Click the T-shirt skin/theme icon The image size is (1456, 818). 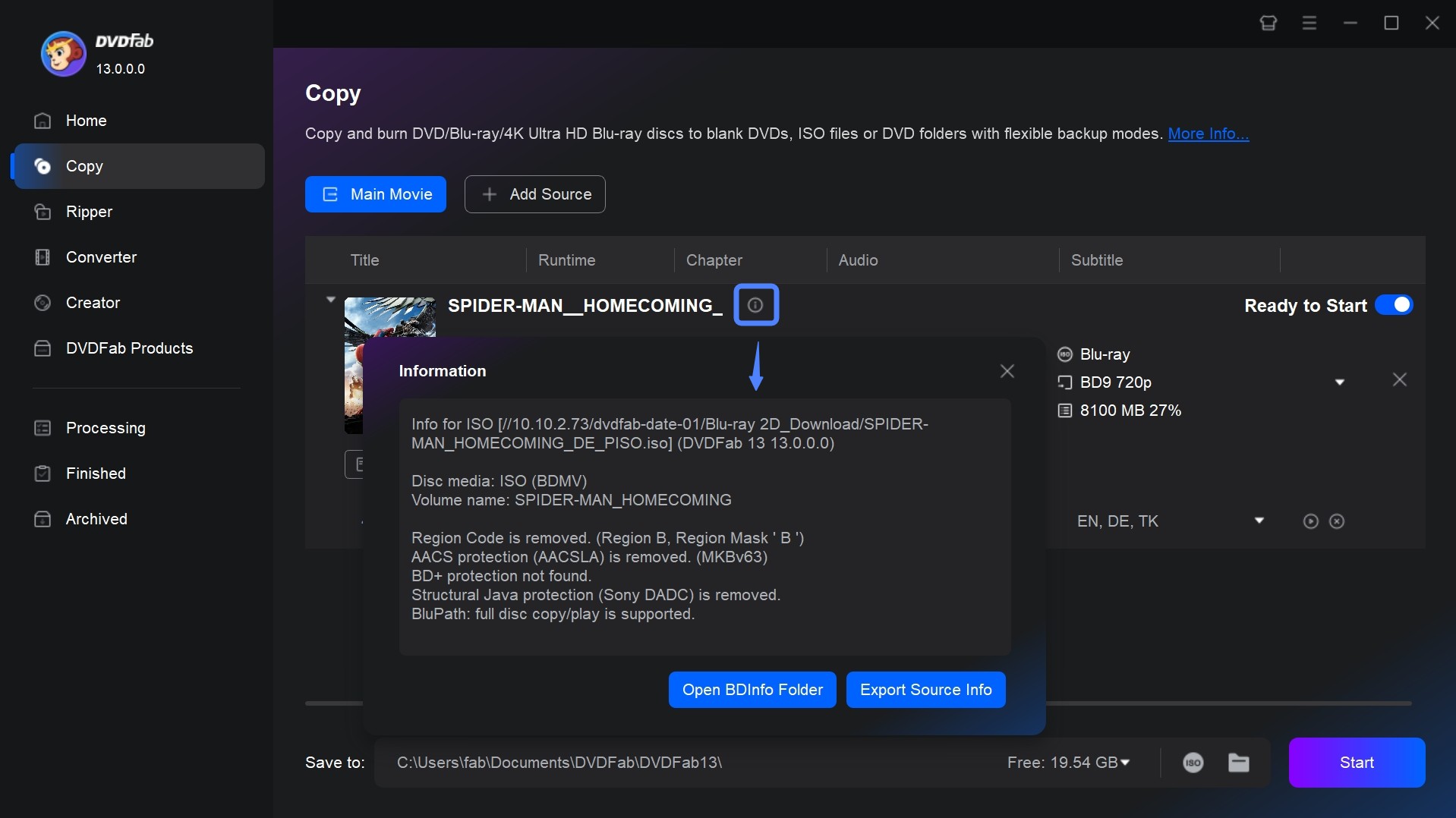(x=1267, y=23)
